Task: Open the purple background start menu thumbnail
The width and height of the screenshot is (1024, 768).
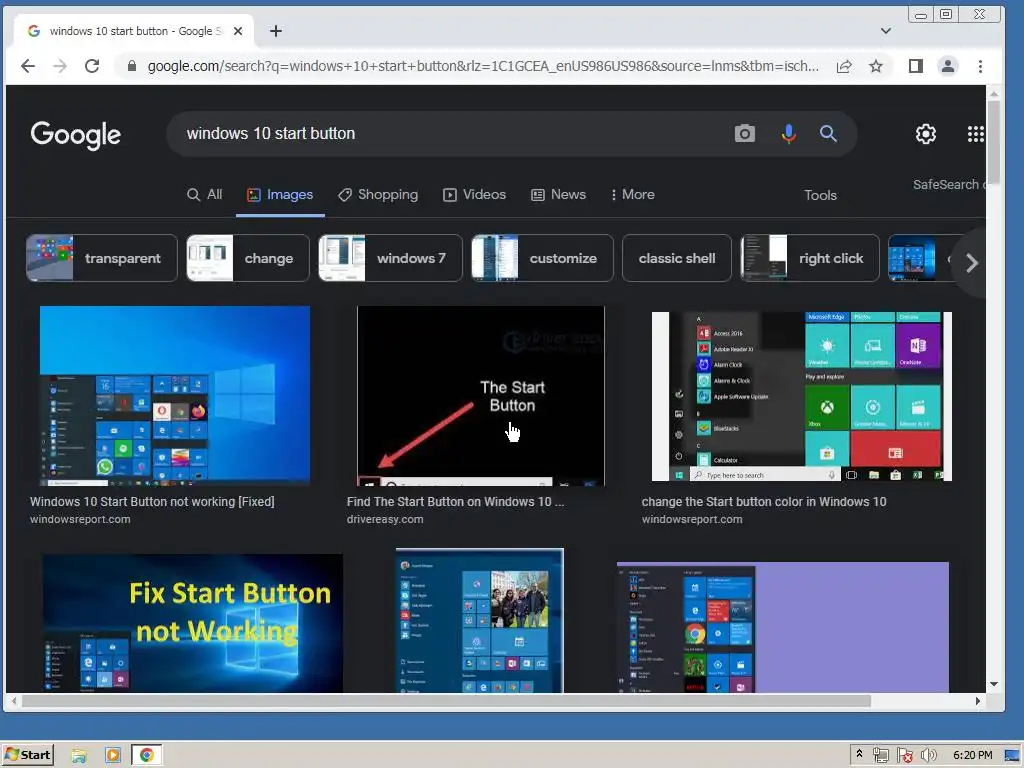Action: 783,627
